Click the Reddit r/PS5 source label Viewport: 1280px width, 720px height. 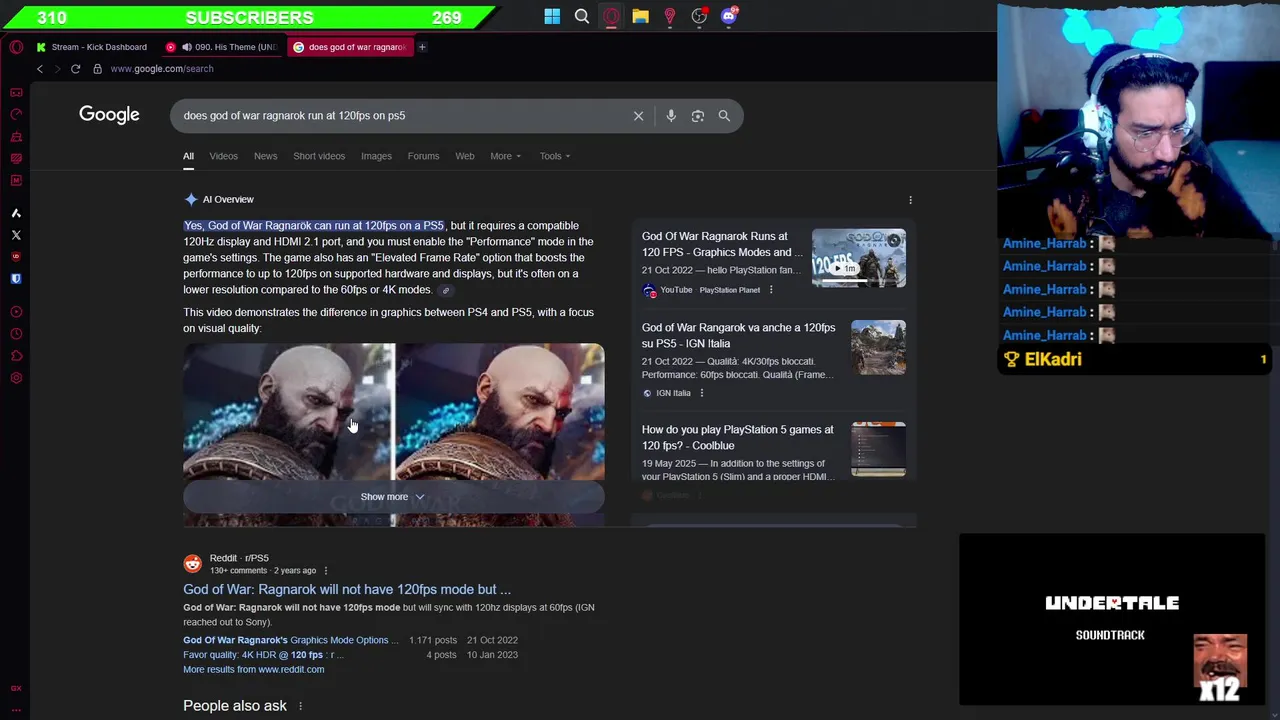click(x=239, y=558)
